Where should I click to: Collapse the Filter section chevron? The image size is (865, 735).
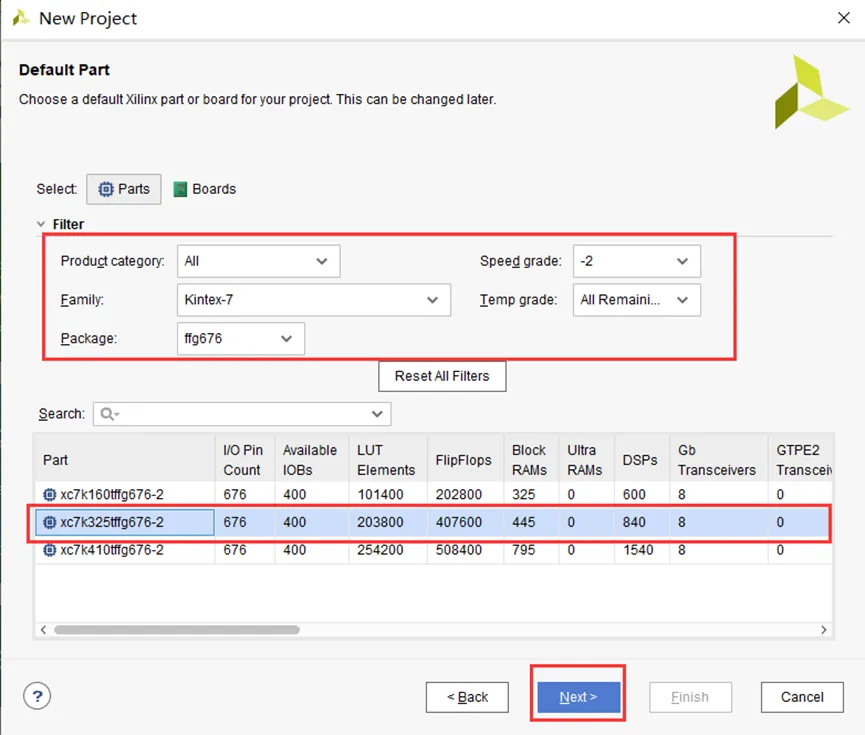pyautogui.click(x=41, y=224)
